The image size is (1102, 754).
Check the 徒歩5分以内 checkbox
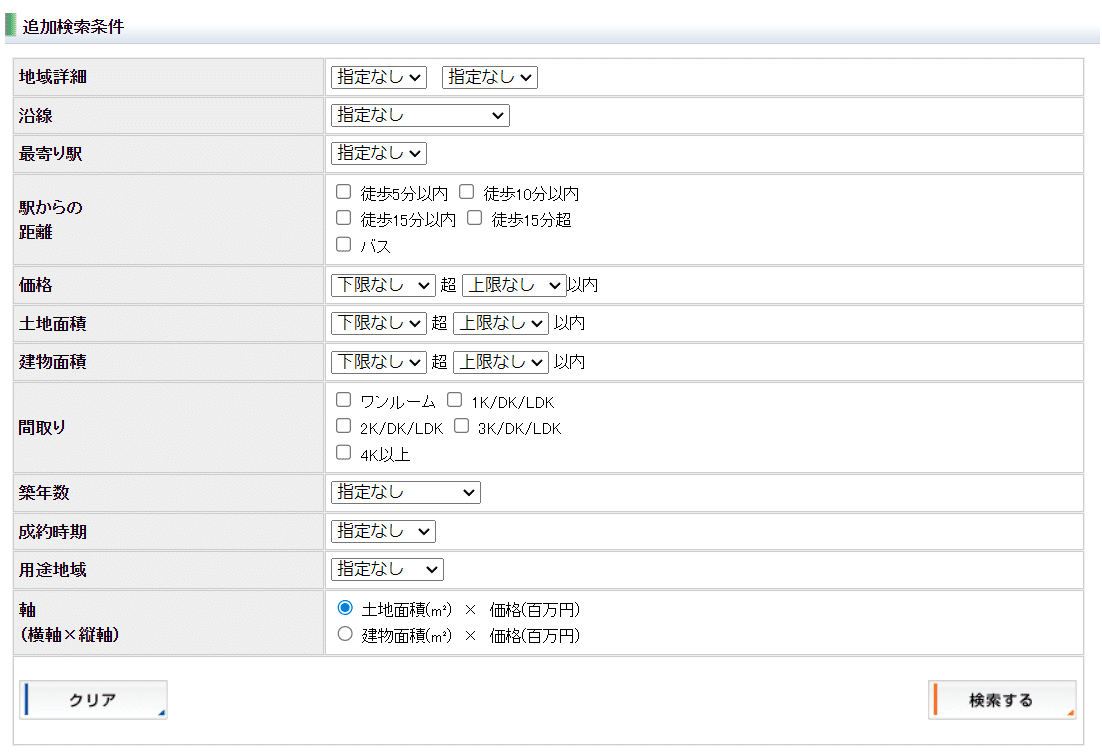click(x=344, y=192)
